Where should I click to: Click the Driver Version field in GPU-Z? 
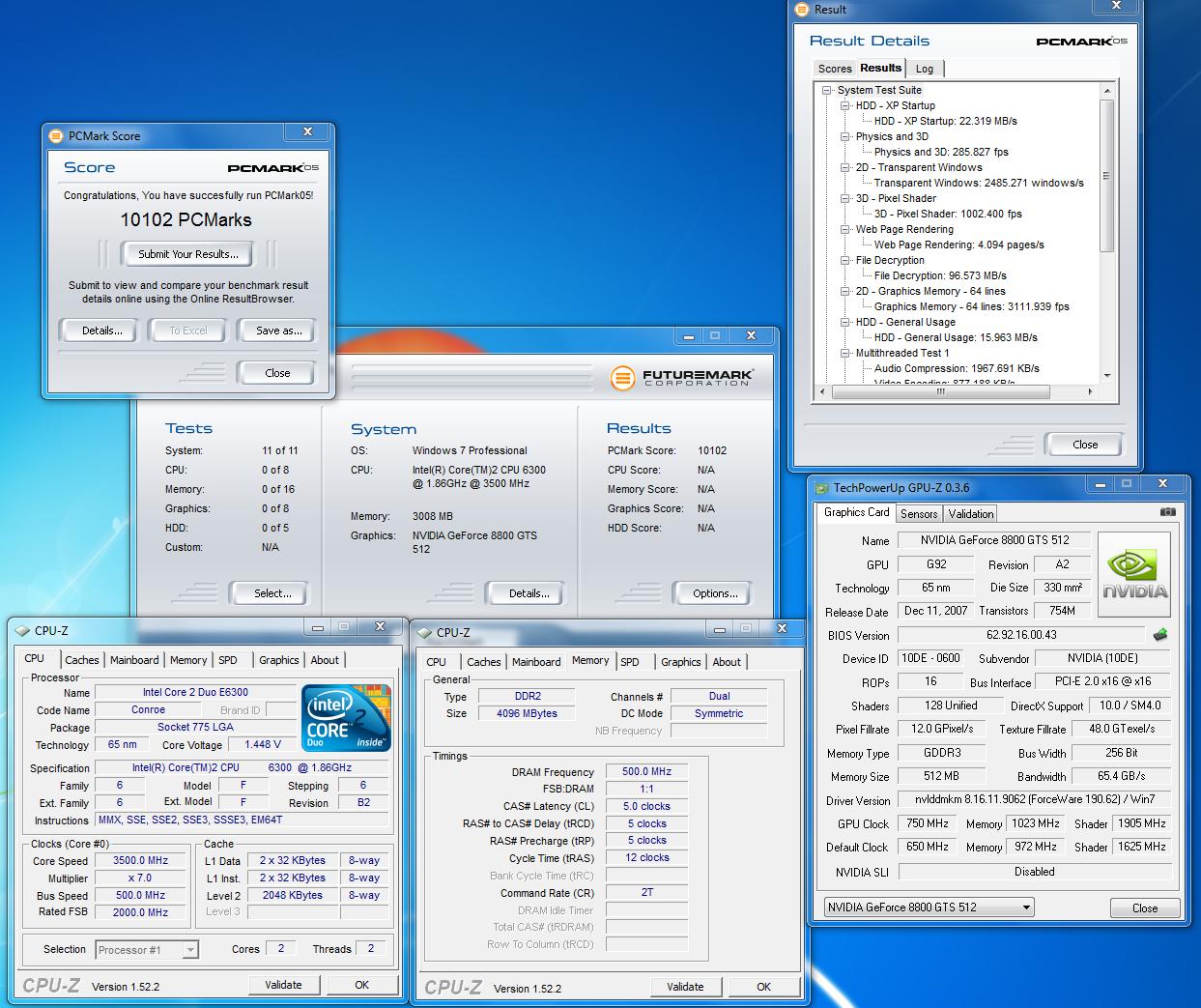(1034, 800)
